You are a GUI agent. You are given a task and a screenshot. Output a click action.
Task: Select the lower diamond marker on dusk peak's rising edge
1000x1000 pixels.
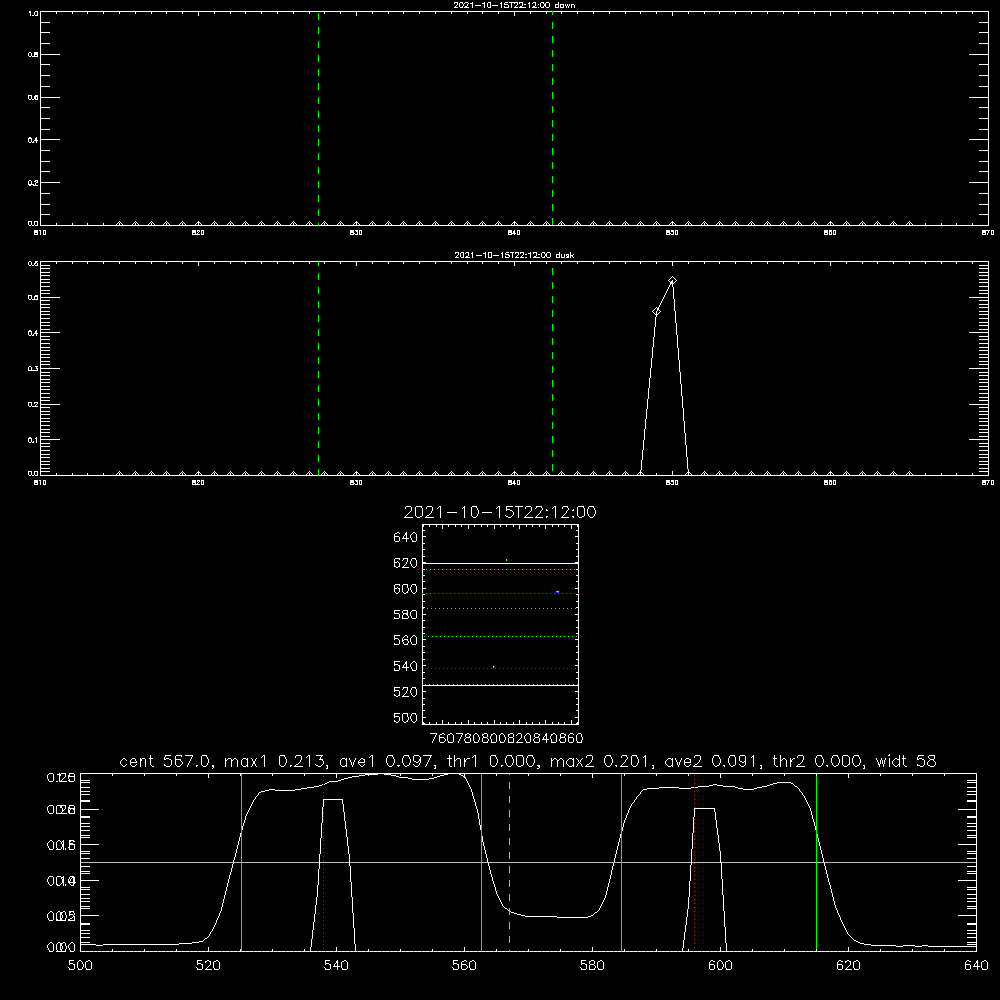tap(656, 311)
